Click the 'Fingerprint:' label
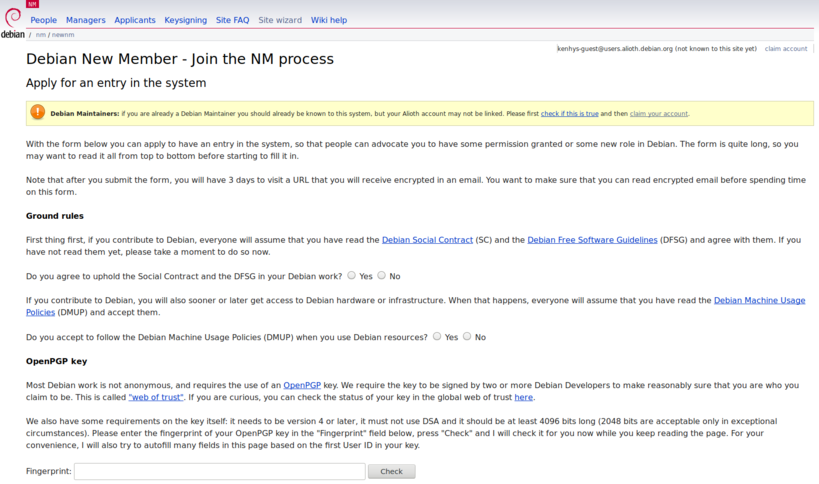Viewport: 819px width, 484px height. [x=49, y=471]
